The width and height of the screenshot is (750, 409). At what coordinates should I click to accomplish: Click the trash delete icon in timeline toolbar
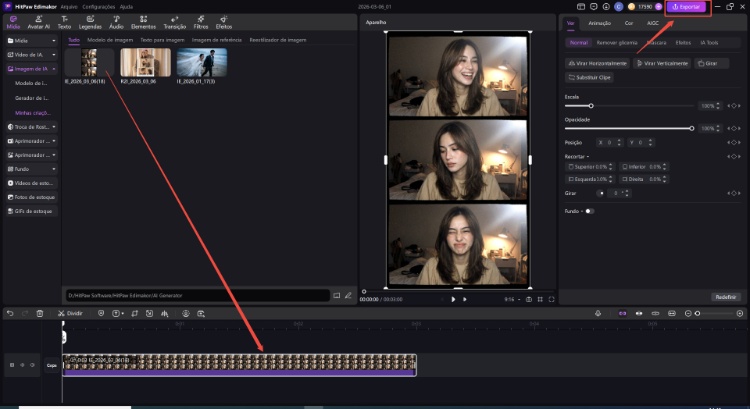(40, 313)
